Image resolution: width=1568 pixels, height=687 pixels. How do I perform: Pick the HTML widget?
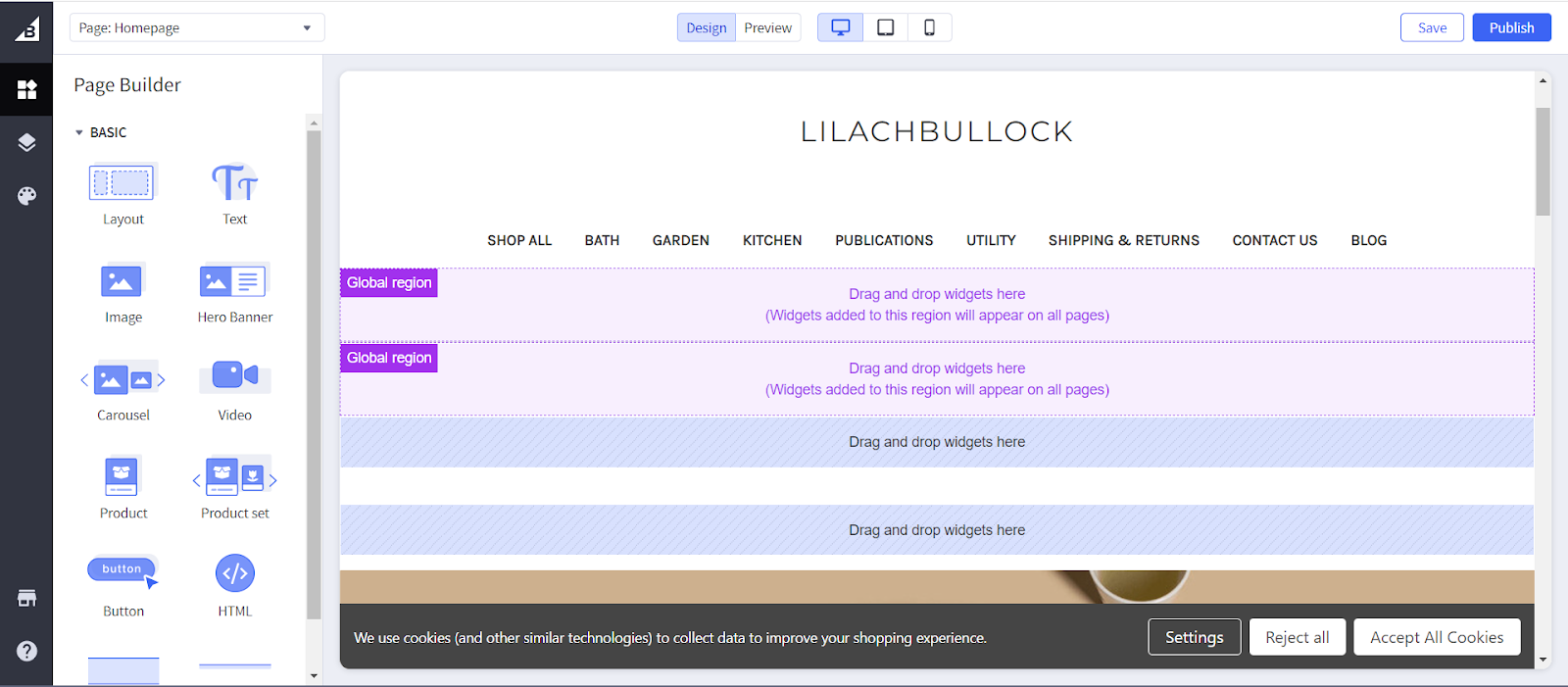coord(234,587)
